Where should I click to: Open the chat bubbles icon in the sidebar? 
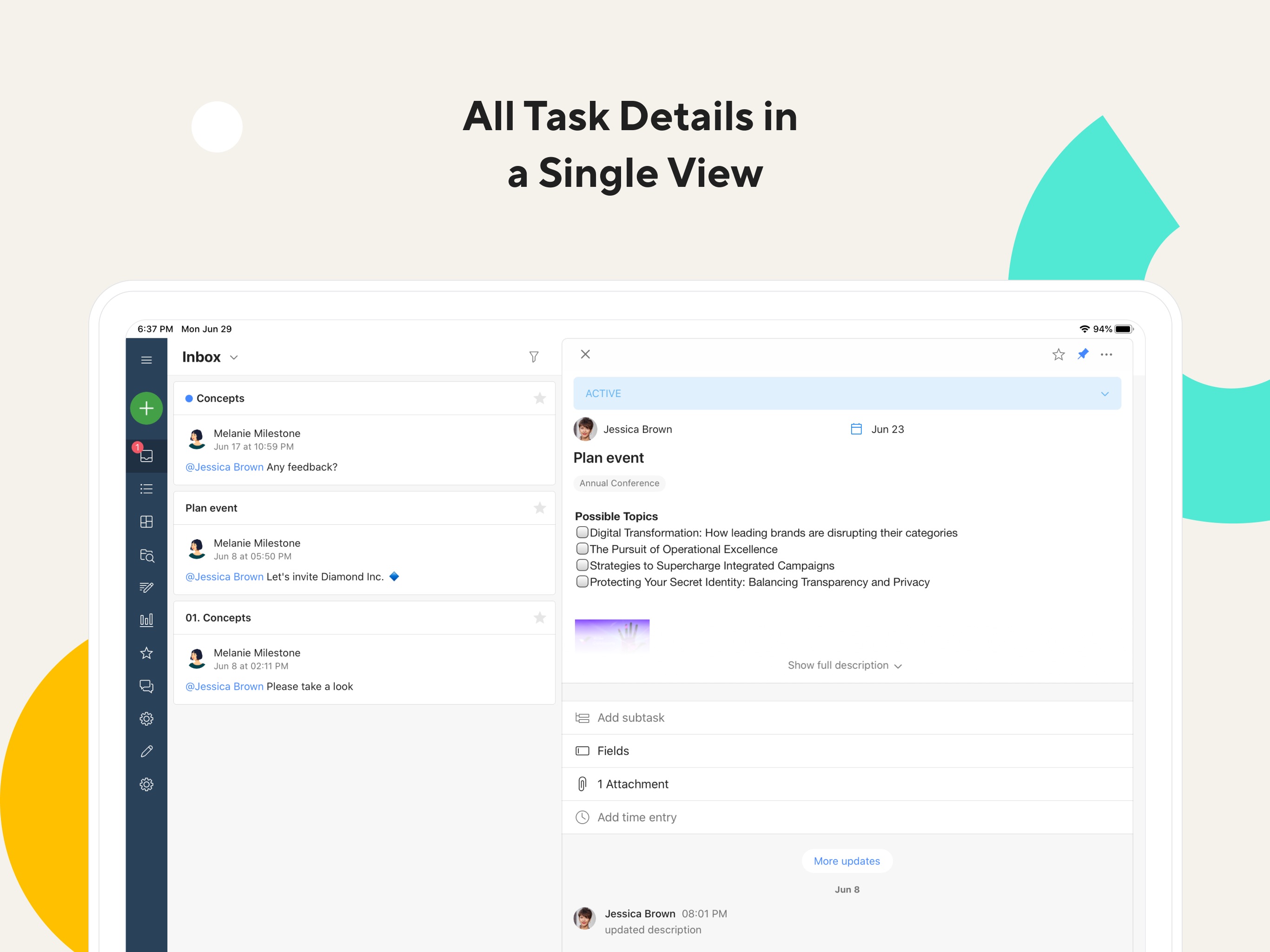[146, 686]
